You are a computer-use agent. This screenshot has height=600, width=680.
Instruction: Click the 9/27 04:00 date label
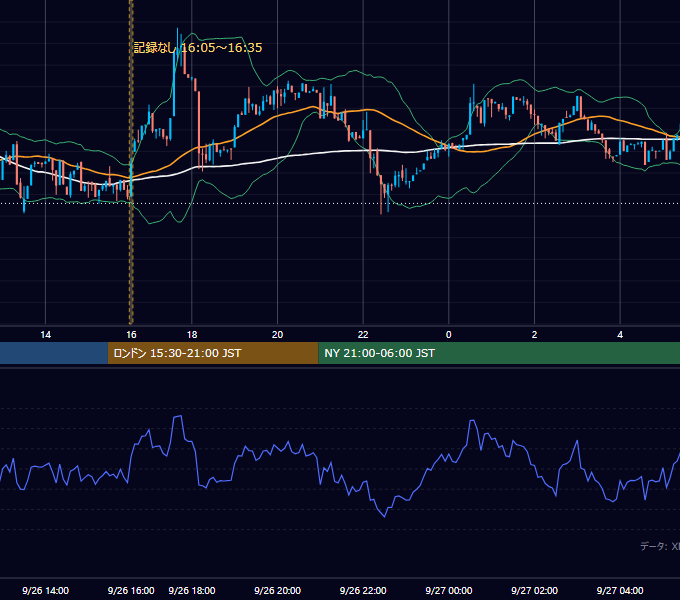(620, 590)
